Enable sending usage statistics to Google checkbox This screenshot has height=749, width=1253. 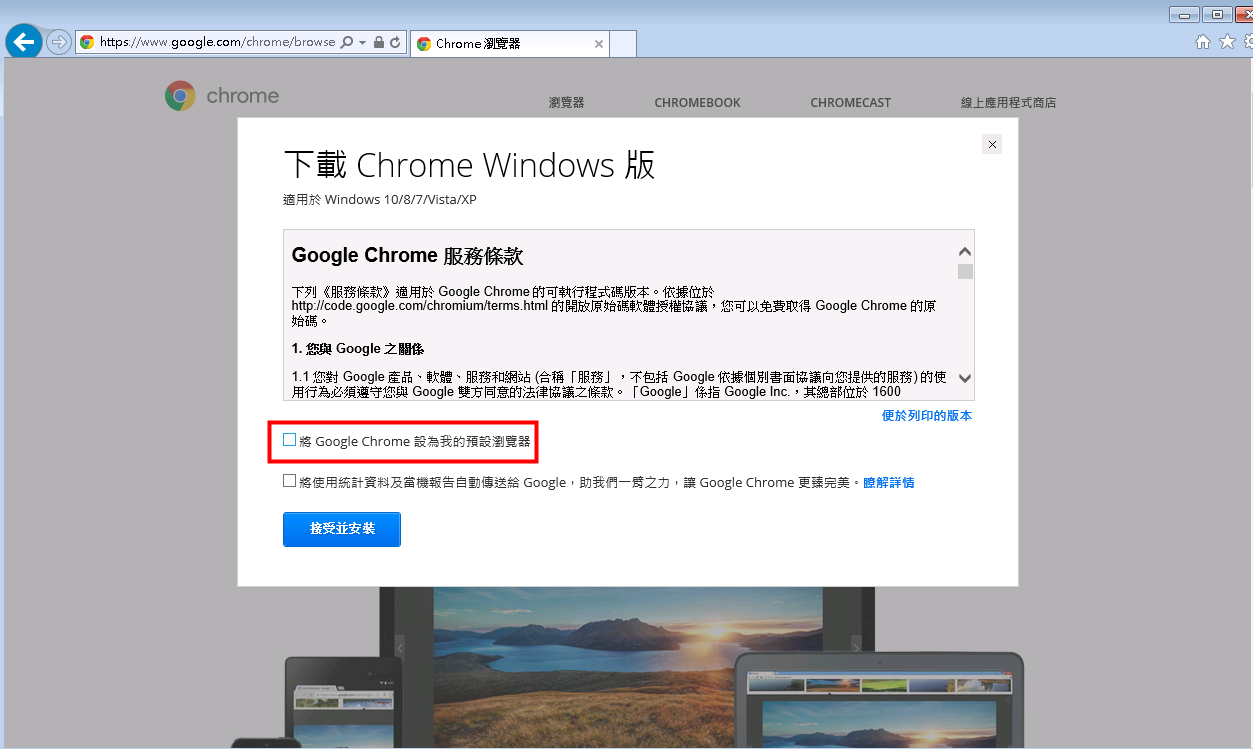pos(290,481)
